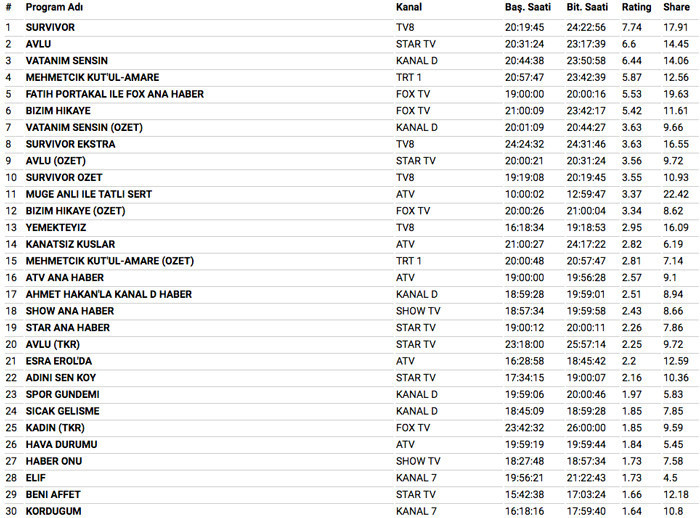Click the HAVA DURUMU program name
This screenshot has height=518, width=700.
pos(60,444)
